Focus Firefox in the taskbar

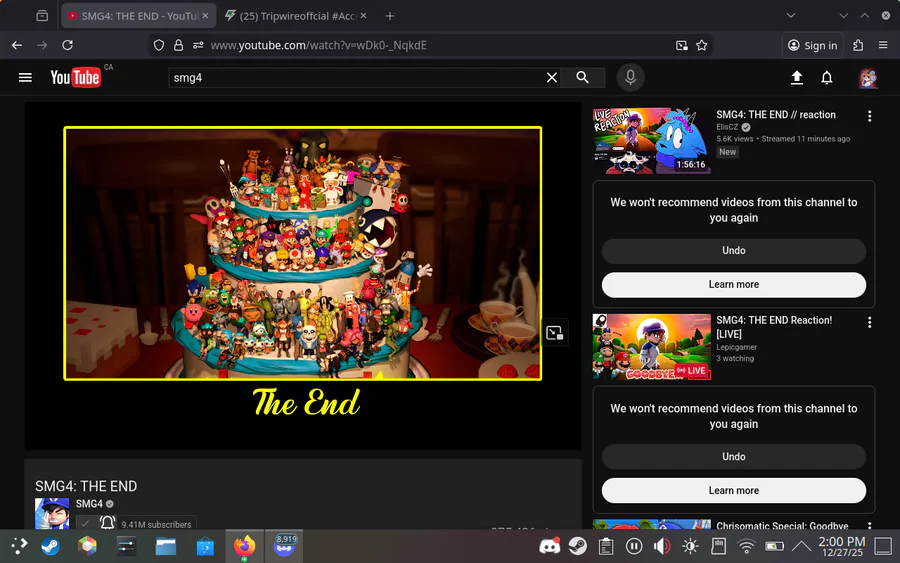click(245, 546)
